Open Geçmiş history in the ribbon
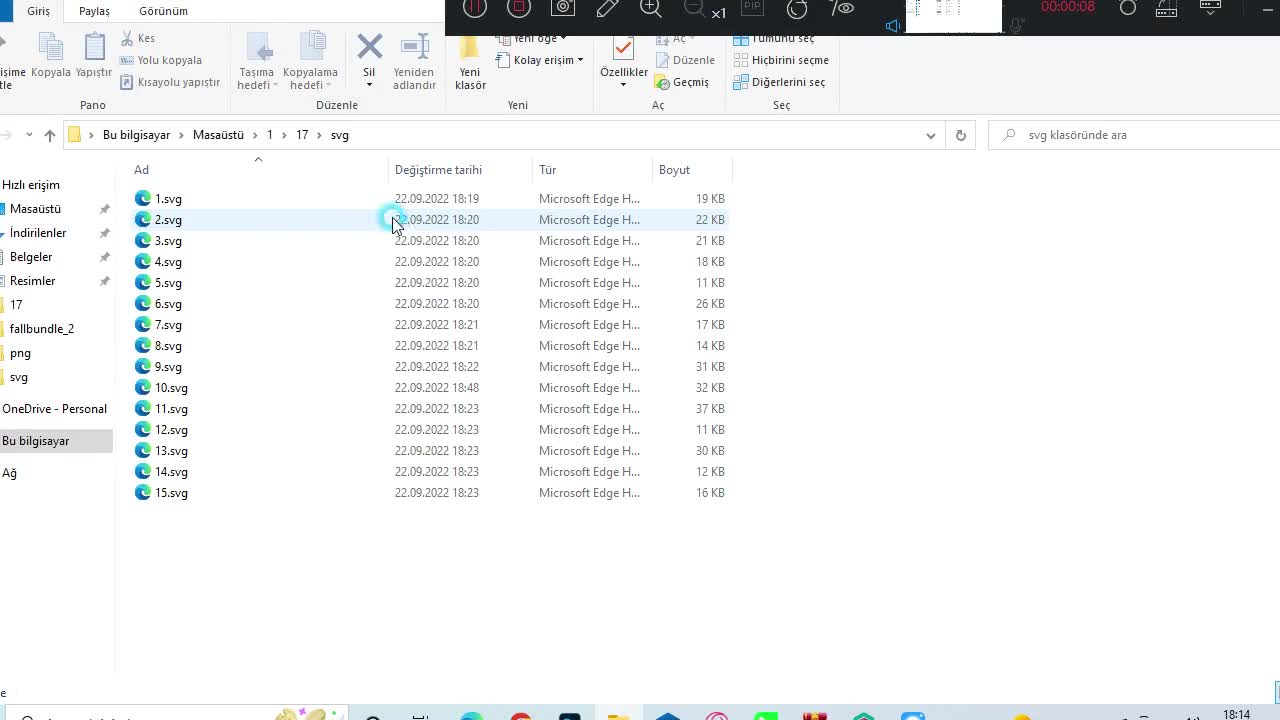This screenshot has height=720, width=1280. [x=682, y=82]
